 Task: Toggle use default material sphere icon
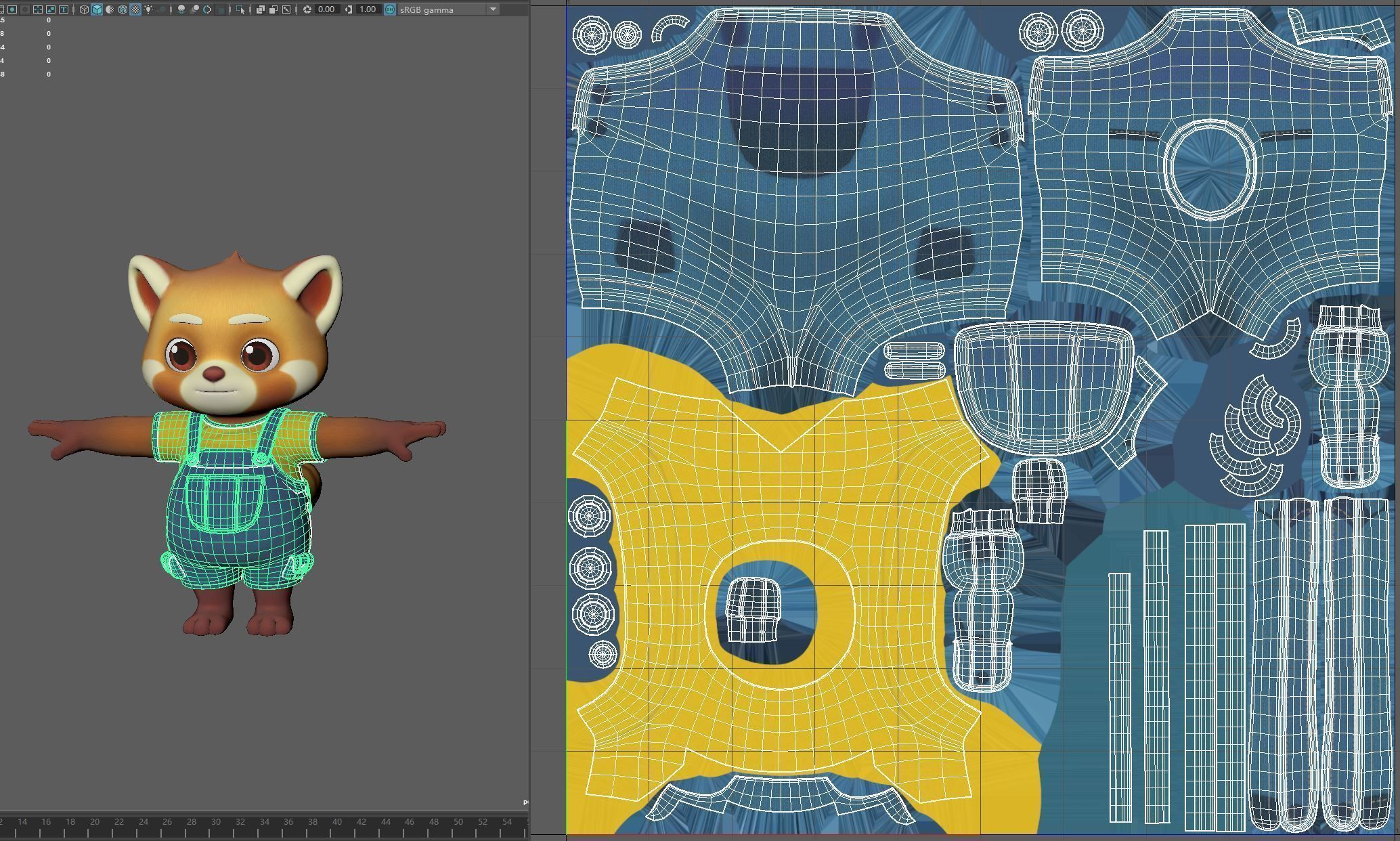110,9
